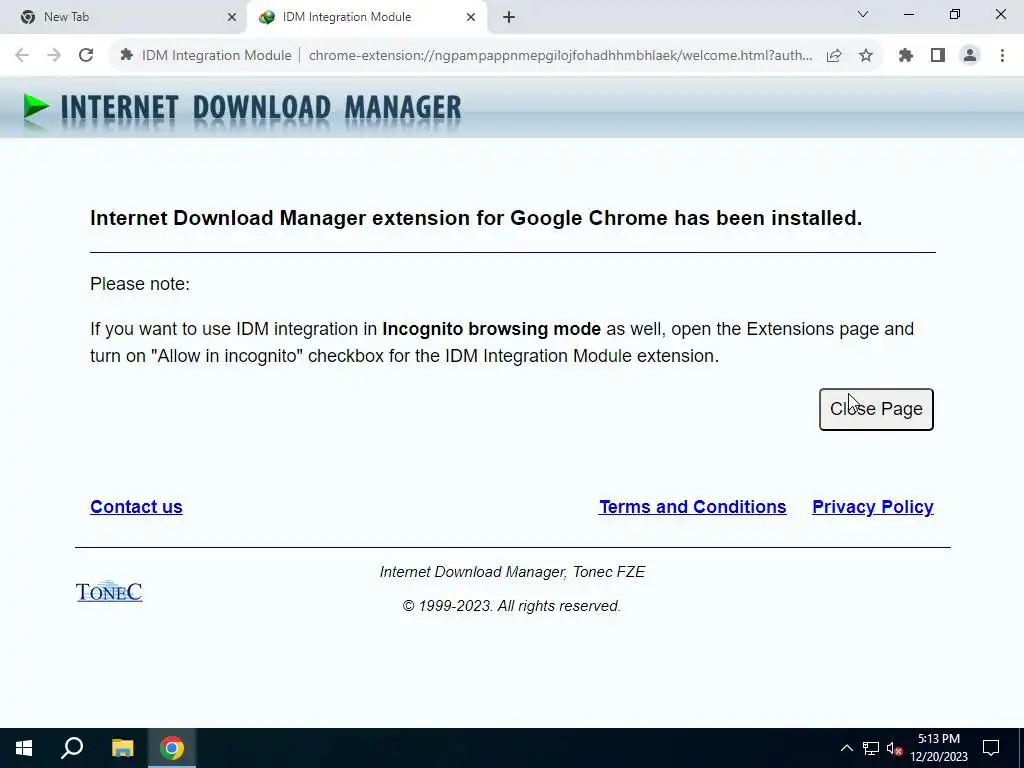Click the Tonec logo in footer
The width and height of the screenshot is (1024, 768).
click(109, 592)
